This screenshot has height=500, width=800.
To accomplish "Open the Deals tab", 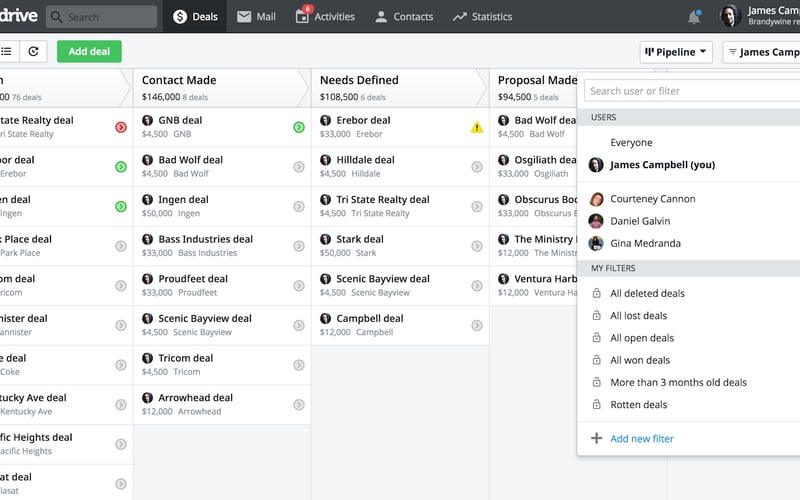I will click(x=194, y=16).
